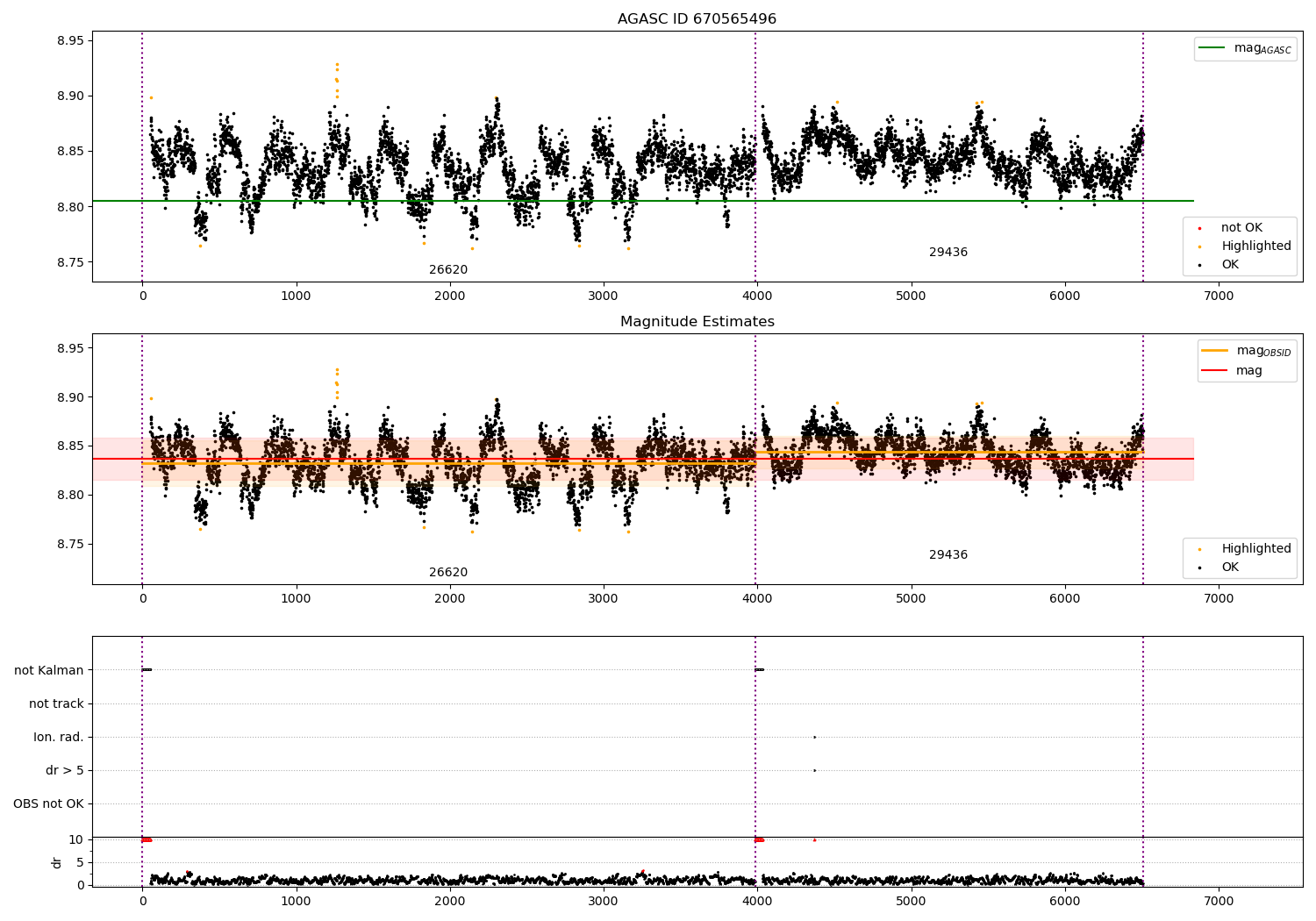Click the 'not track' axis label
Screen dimensions: 1316x921
[x=56, y=703]
